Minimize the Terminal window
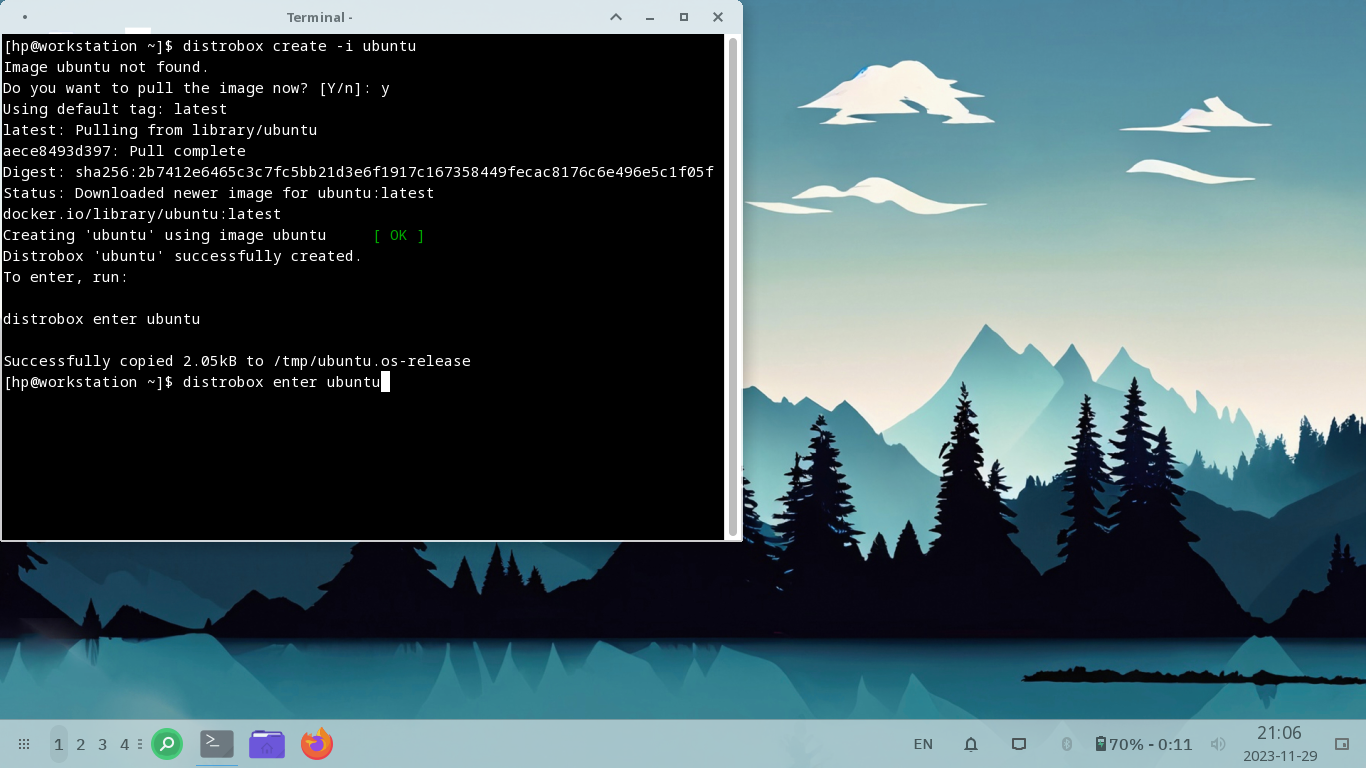This screenshot has height=768, width=1366. 650,17
